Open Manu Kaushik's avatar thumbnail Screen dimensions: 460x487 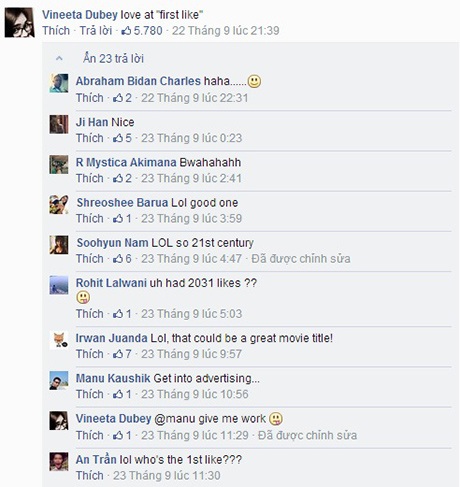[59, 381]
